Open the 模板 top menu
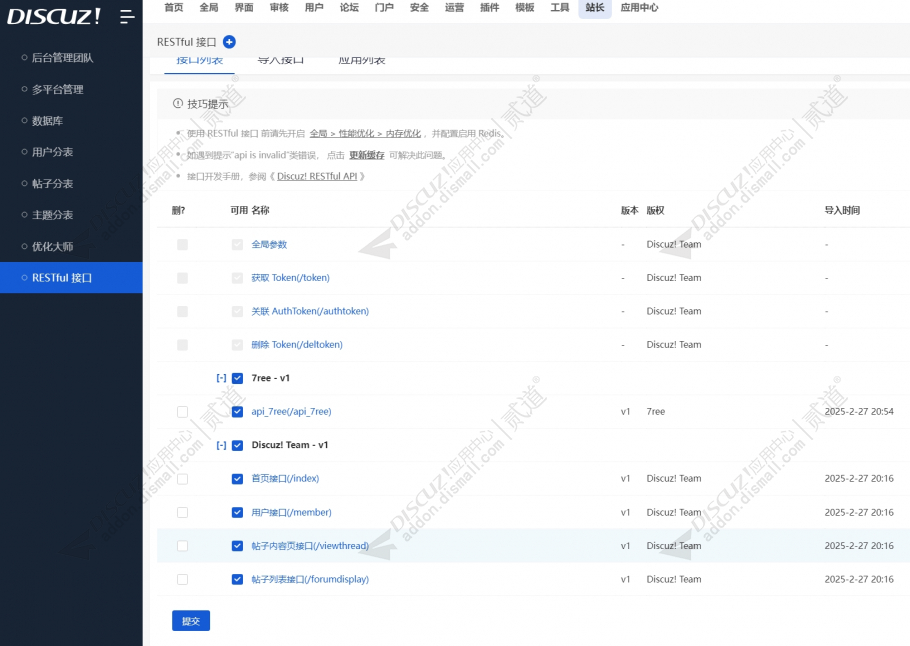The width and height of the screenshot is (910, 646). pos(525,8)
